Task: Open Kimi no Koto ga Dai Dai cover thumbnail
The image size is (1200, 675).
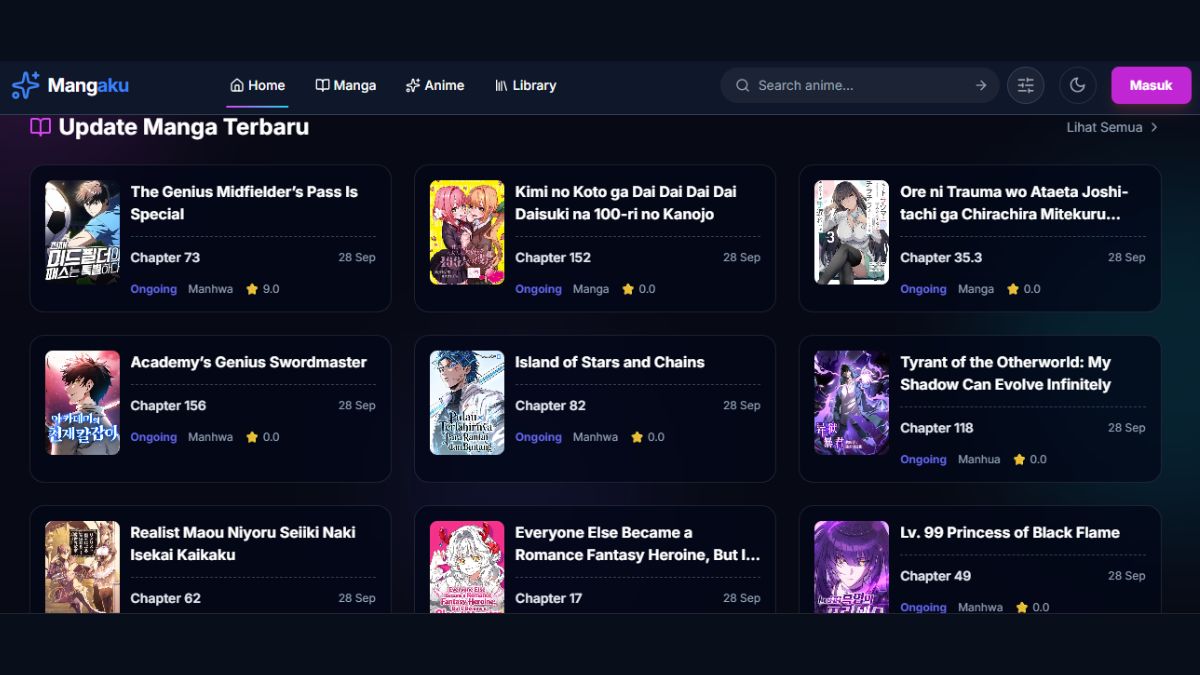Action: [x=467, y=232]
